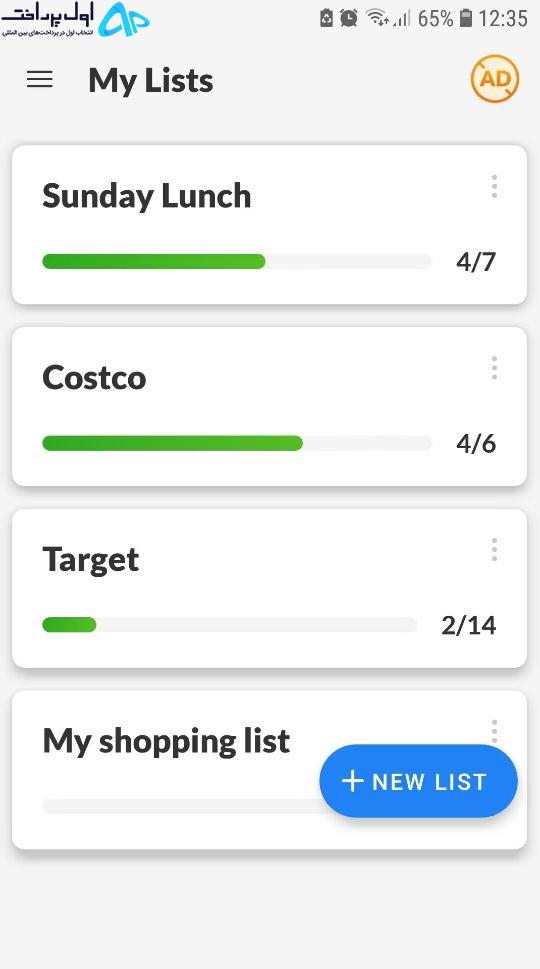The width and height of the screenshot is (540, 969).
Task: Open Target list three-dot options menu
Action: pos(494,549)
